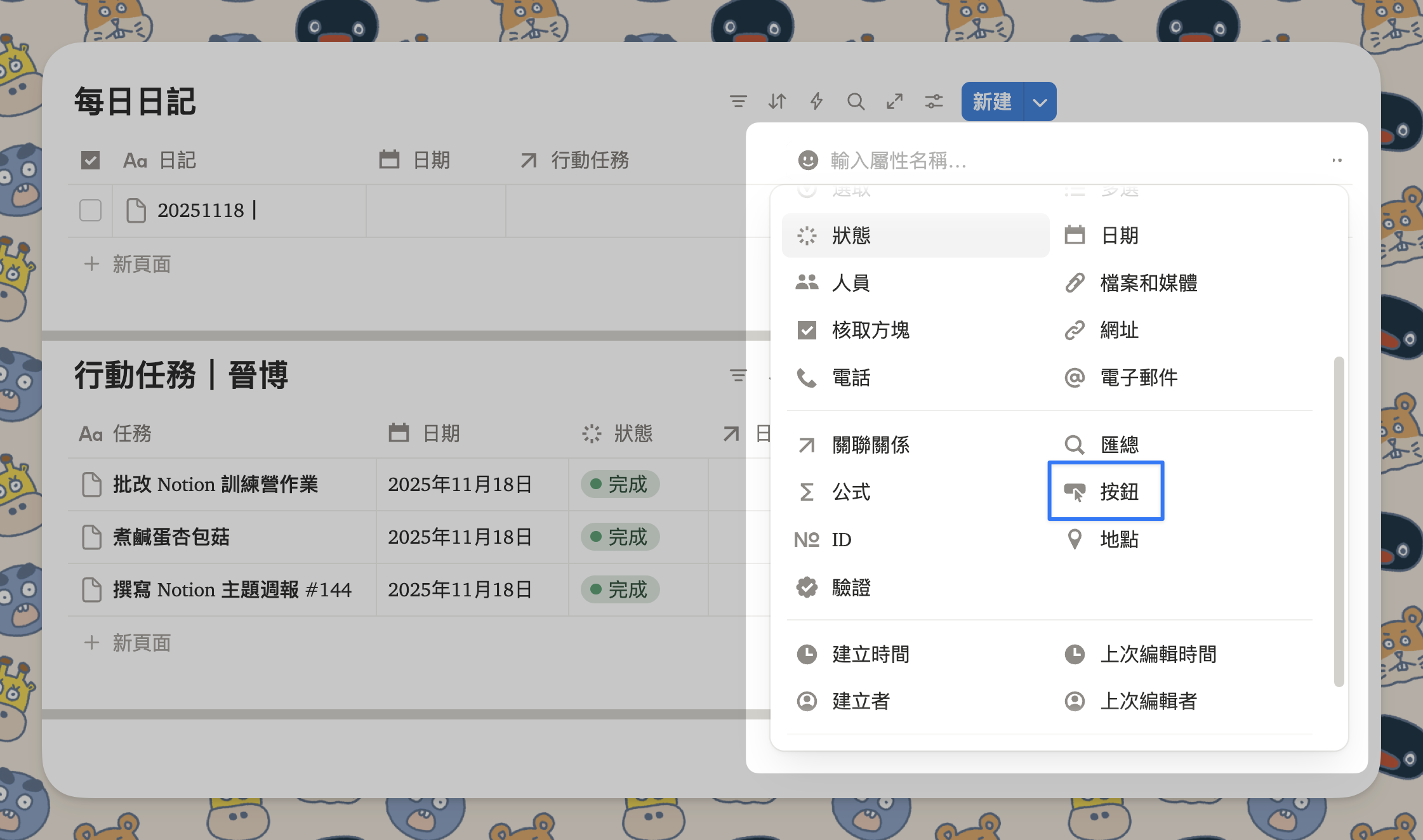Open the view settings sliders icon
The height and width of the screenshot is (840, 1423).
coord(934,102)
